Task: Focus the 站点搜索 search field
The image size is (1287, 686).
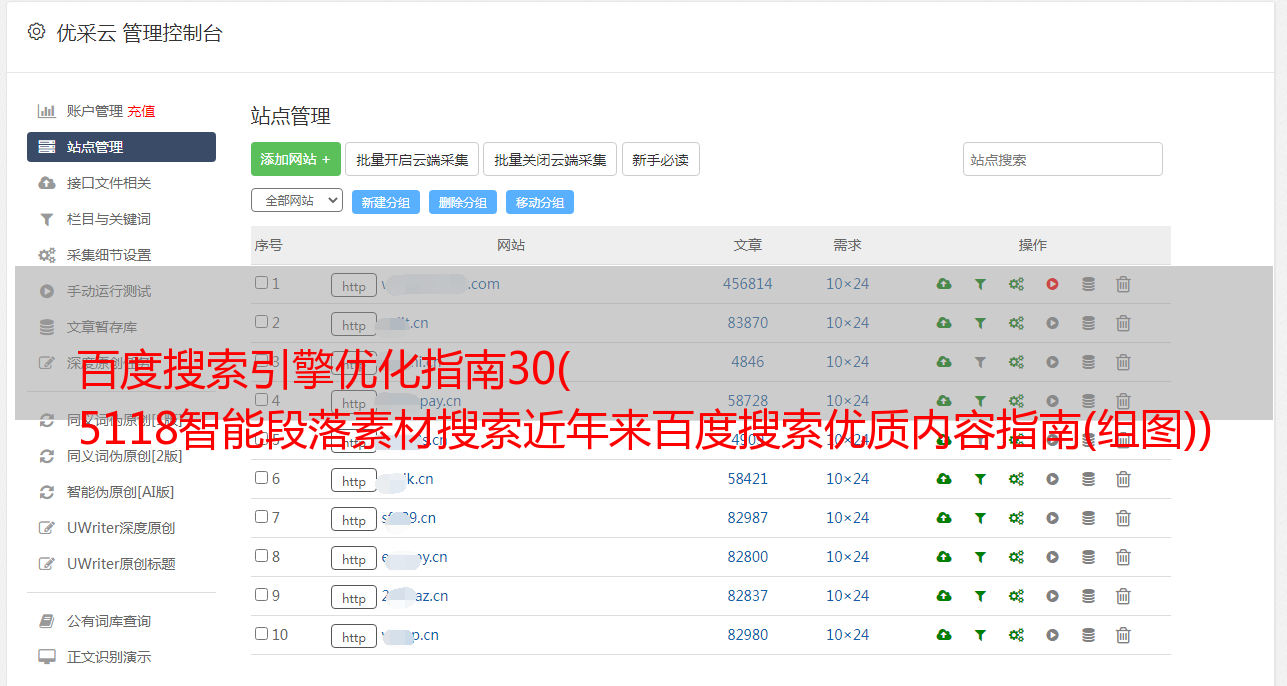Action: click(x=1063, y=159)
